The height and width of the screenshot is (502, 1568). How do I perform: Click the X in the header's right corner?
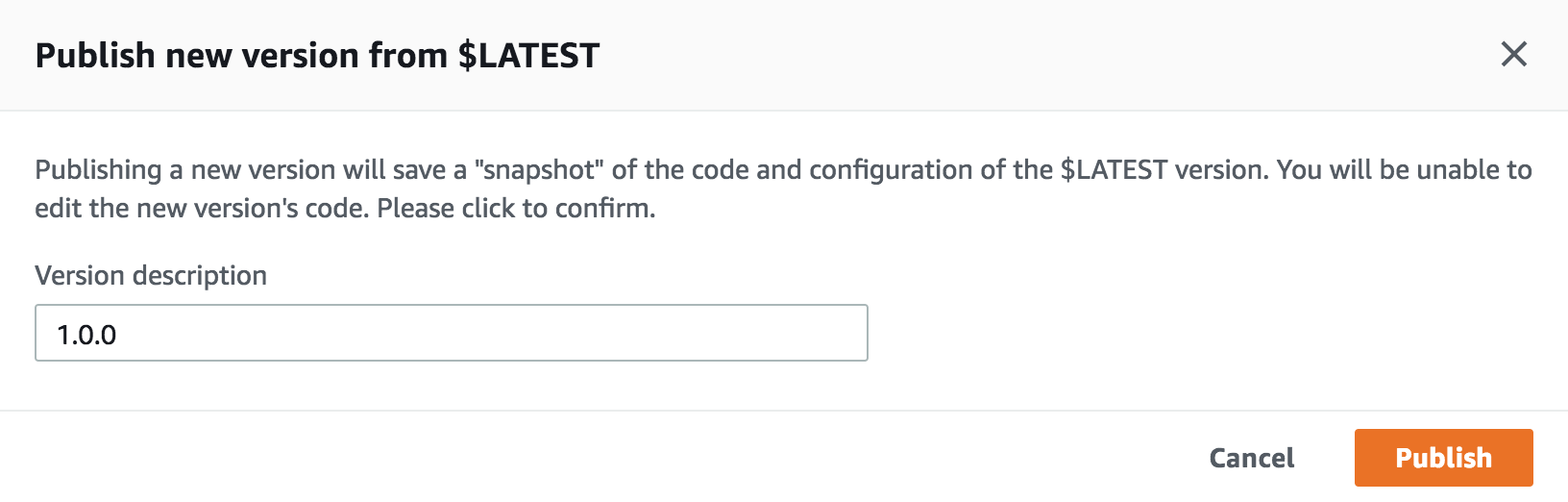coord(1513,54)
